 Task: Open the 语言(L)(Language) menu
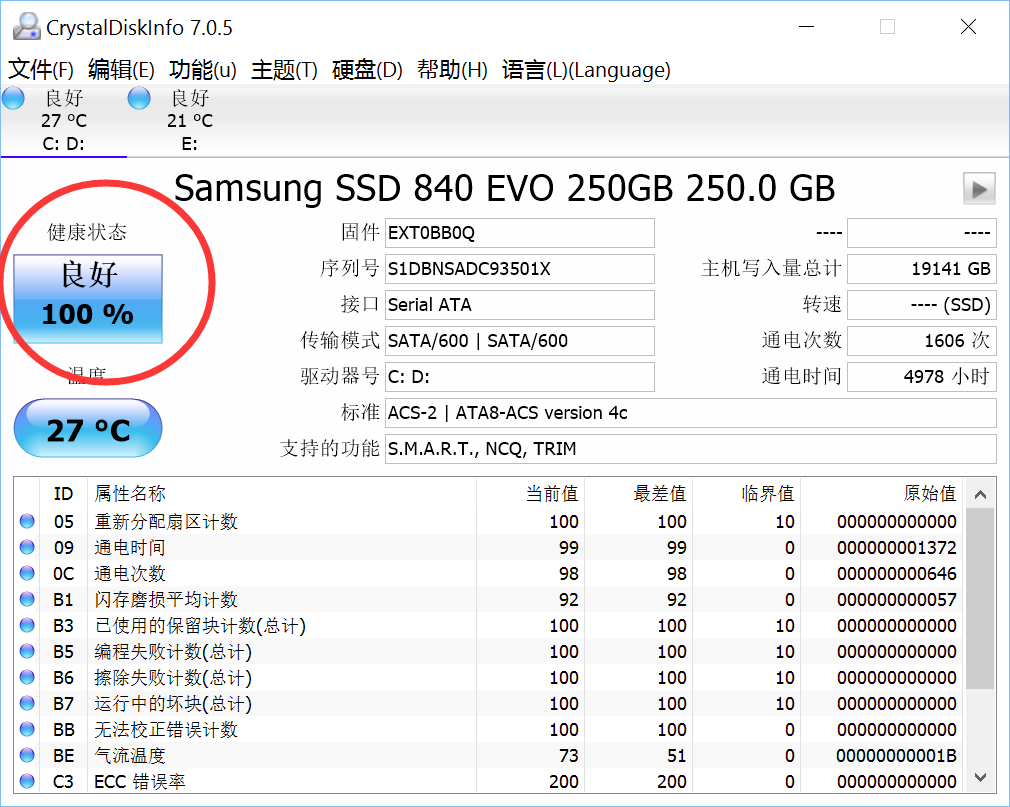pyautogui.click(x=586, y=70)
